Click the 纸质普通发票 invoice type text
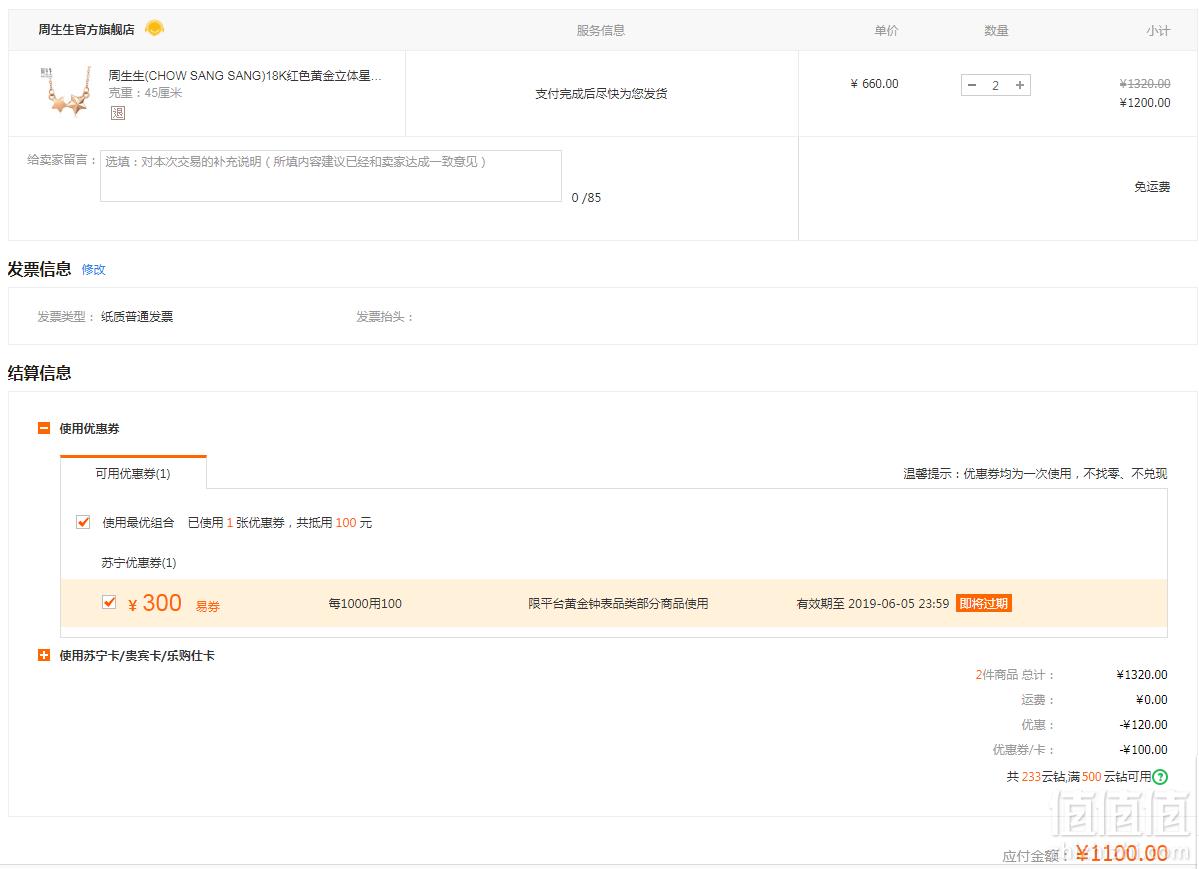Screen dimensions: 1199x869 pyautogui.click(x=137, y=317)
